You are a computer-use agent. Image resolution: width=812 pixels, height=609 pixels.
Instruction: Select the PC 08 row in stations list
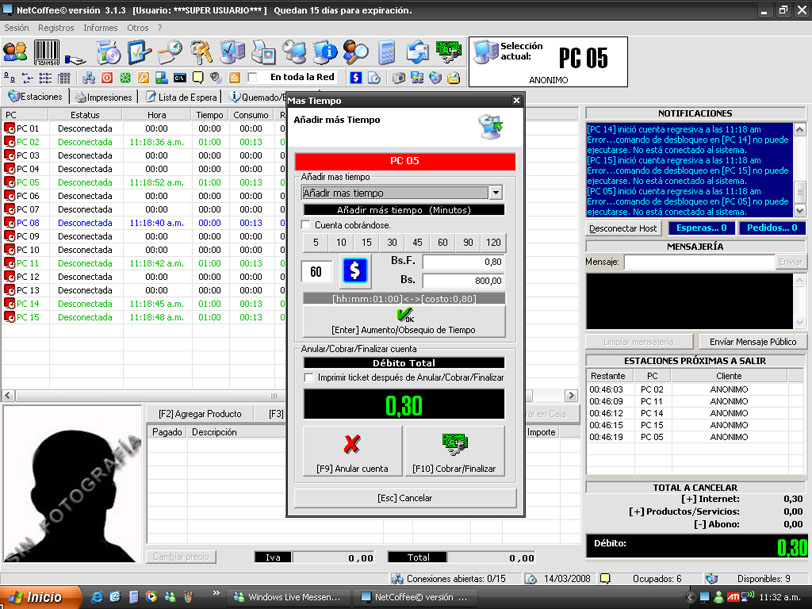143,223
